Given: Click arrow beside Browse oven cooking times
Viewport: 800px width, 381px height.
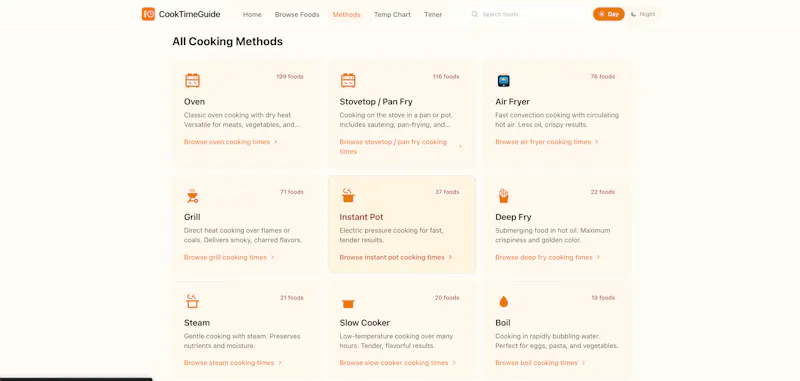Looking at the screenshot, I should coord(276,142).
